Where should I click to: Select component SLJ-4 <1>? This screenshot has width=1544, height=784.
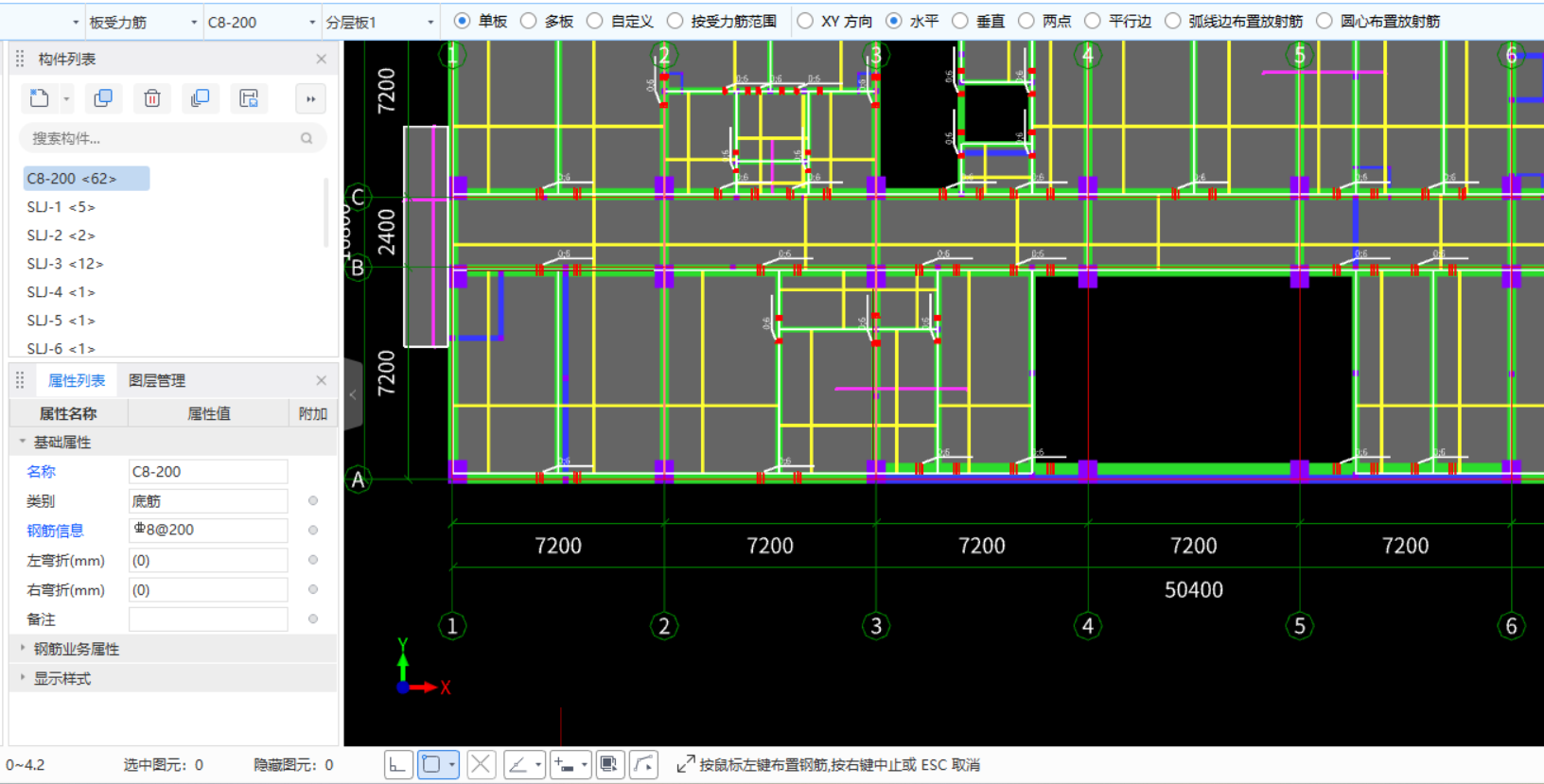click(x=61, y=291)
